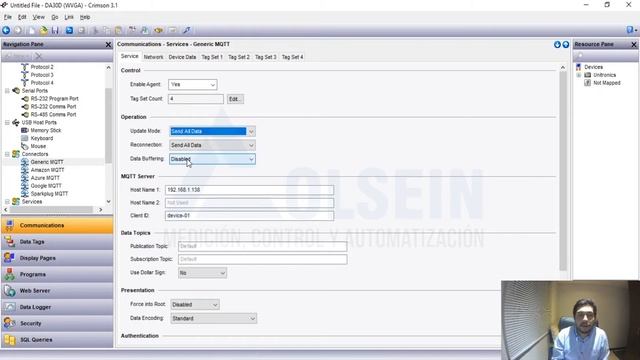Select Sparkplug MQTT connector

click(49, 194)
